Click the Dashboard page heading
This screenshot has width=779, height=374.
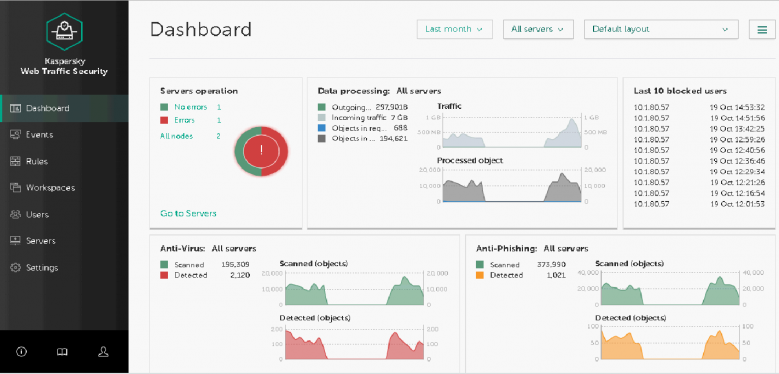coord(201,29)
